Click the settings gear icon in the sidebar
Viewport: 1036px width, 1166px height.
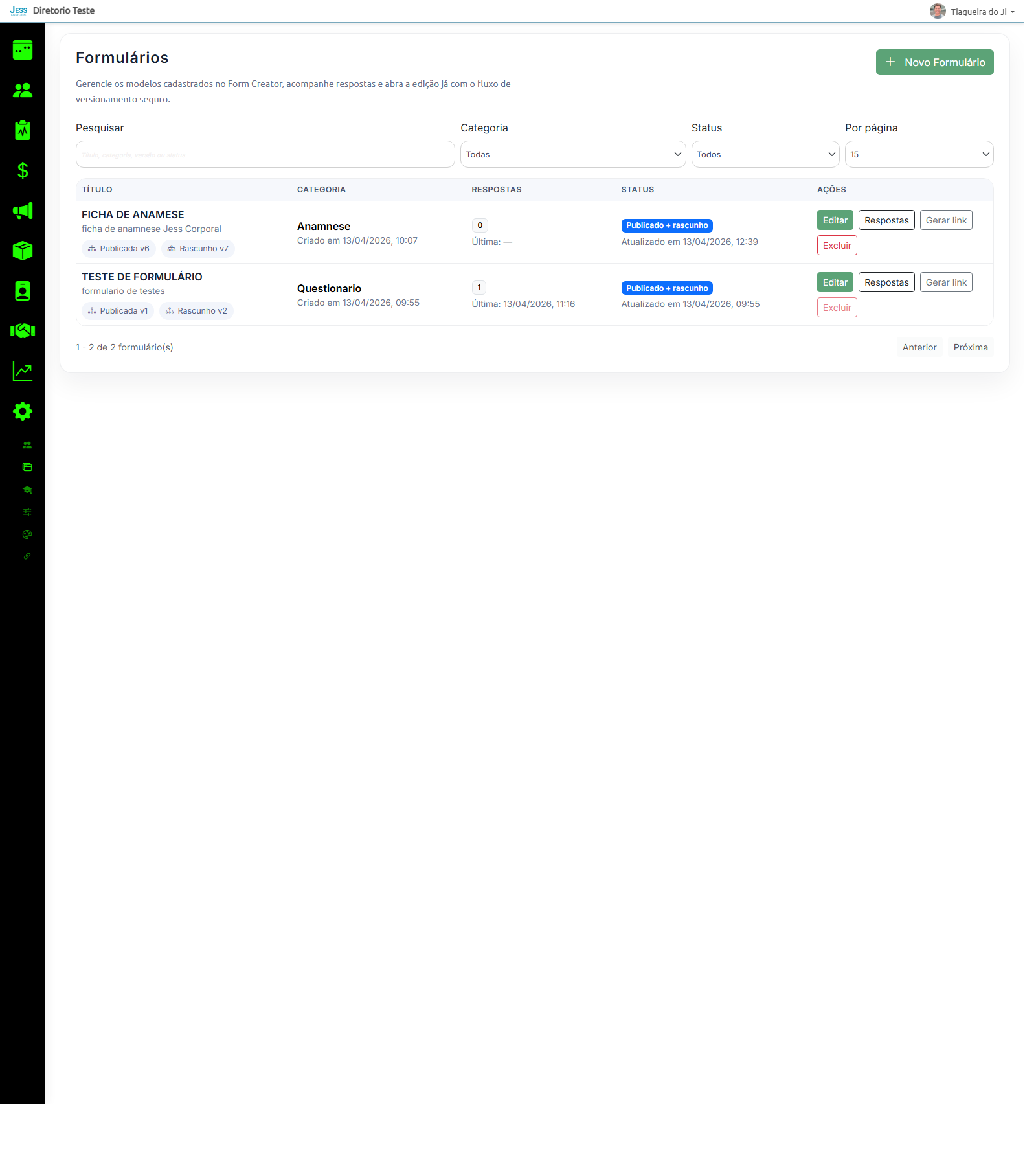(22, 411)
